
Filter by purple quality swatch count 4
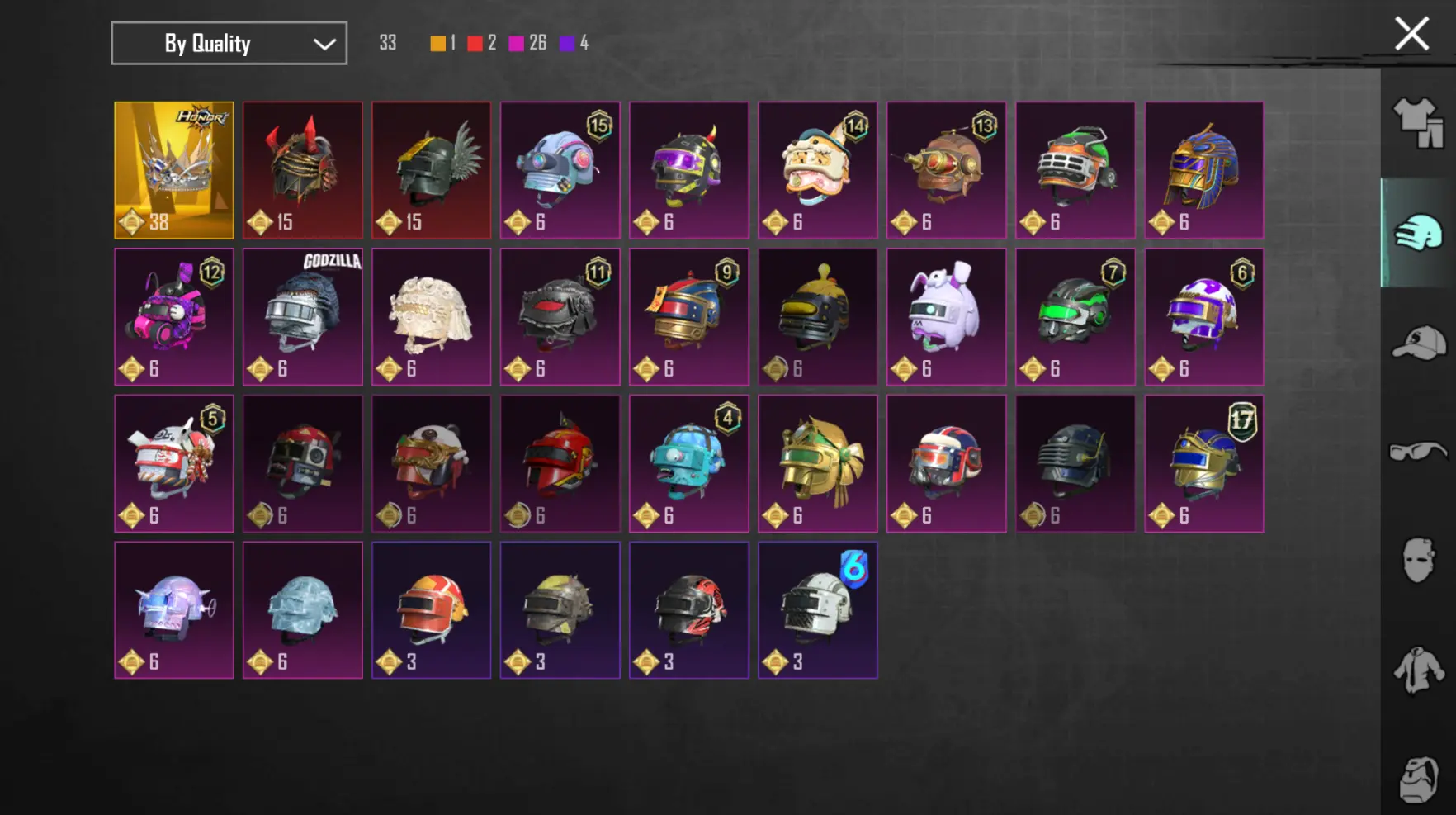click(x=573, y=43)
